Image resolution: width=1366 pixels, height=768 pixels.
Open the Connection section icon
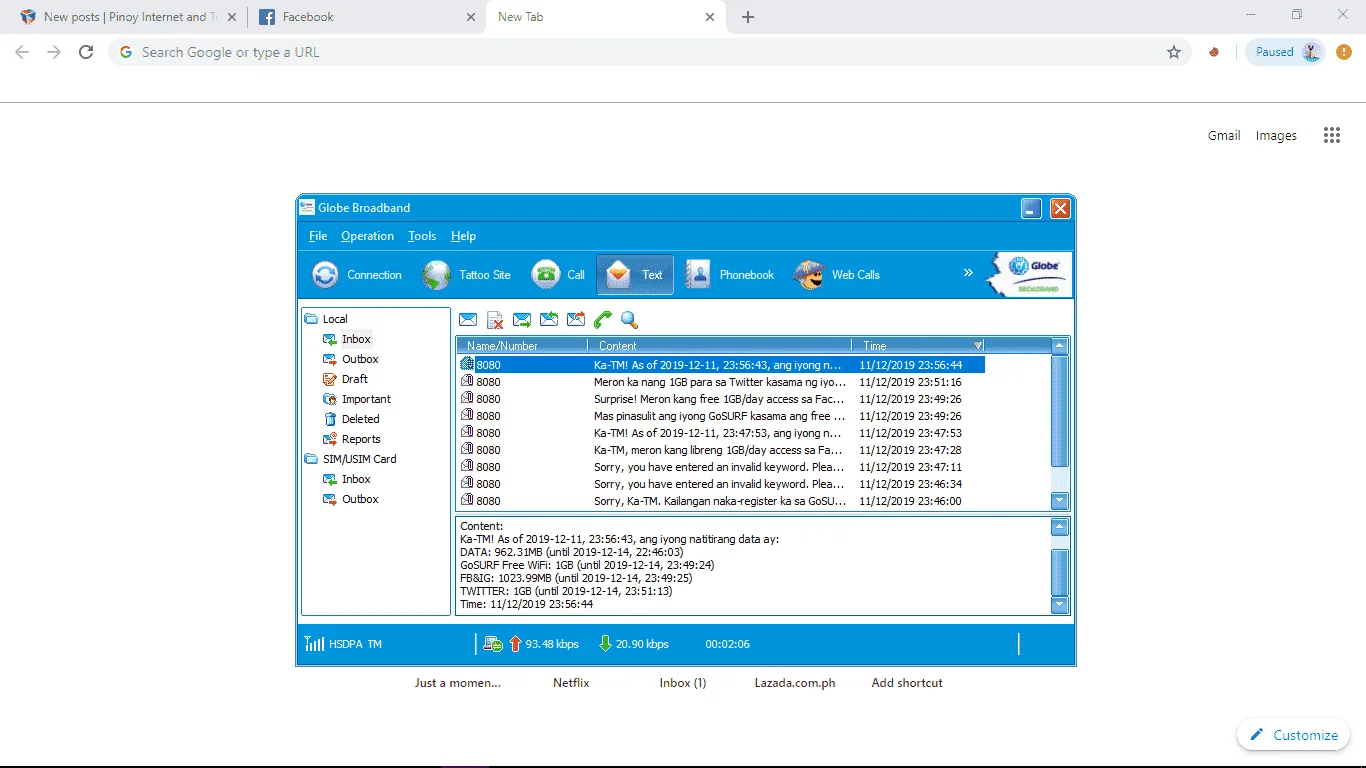(x=325, y=275)
